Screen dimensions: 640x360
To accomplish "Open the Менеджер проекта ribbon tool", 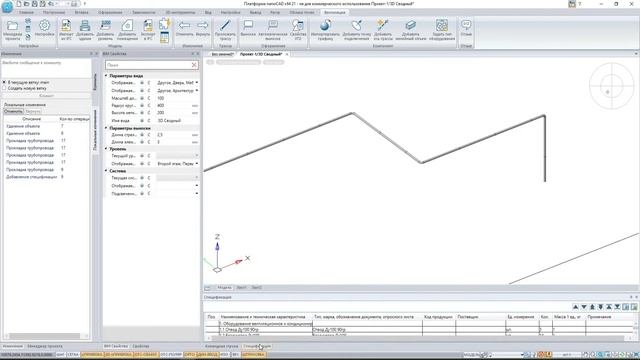I will [x=12, y=30].
